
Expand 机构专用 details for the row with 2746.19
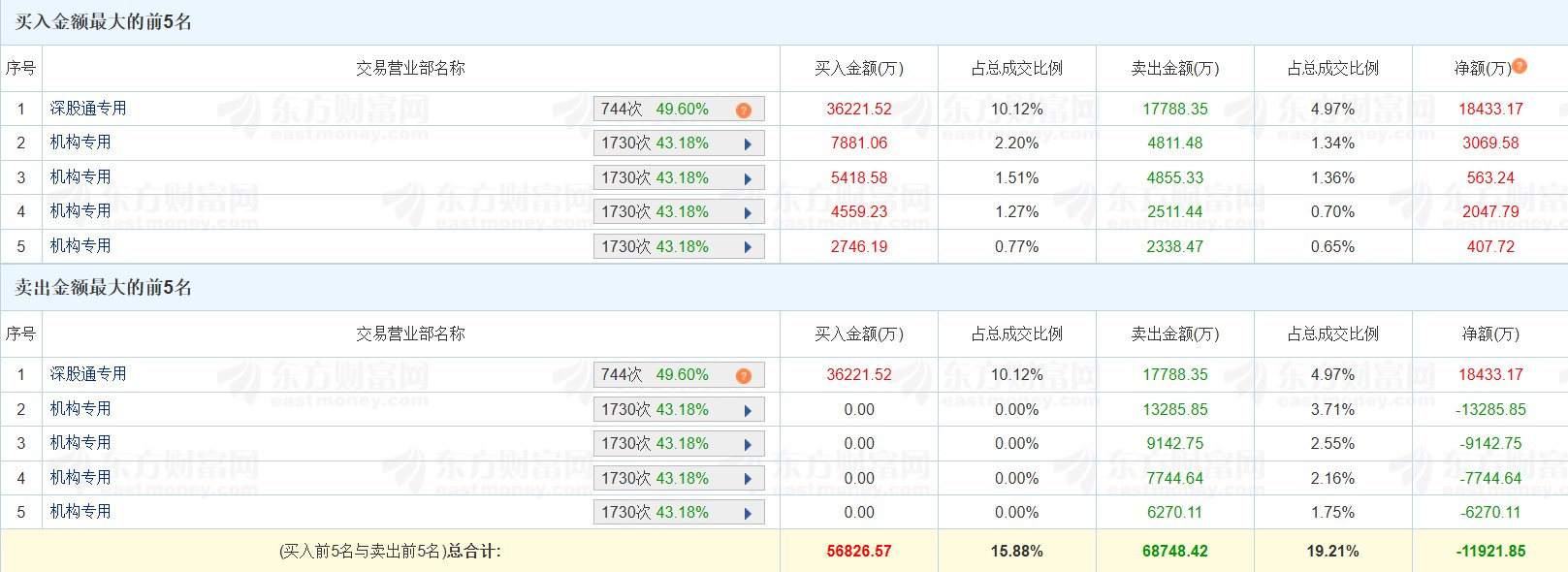748,248
